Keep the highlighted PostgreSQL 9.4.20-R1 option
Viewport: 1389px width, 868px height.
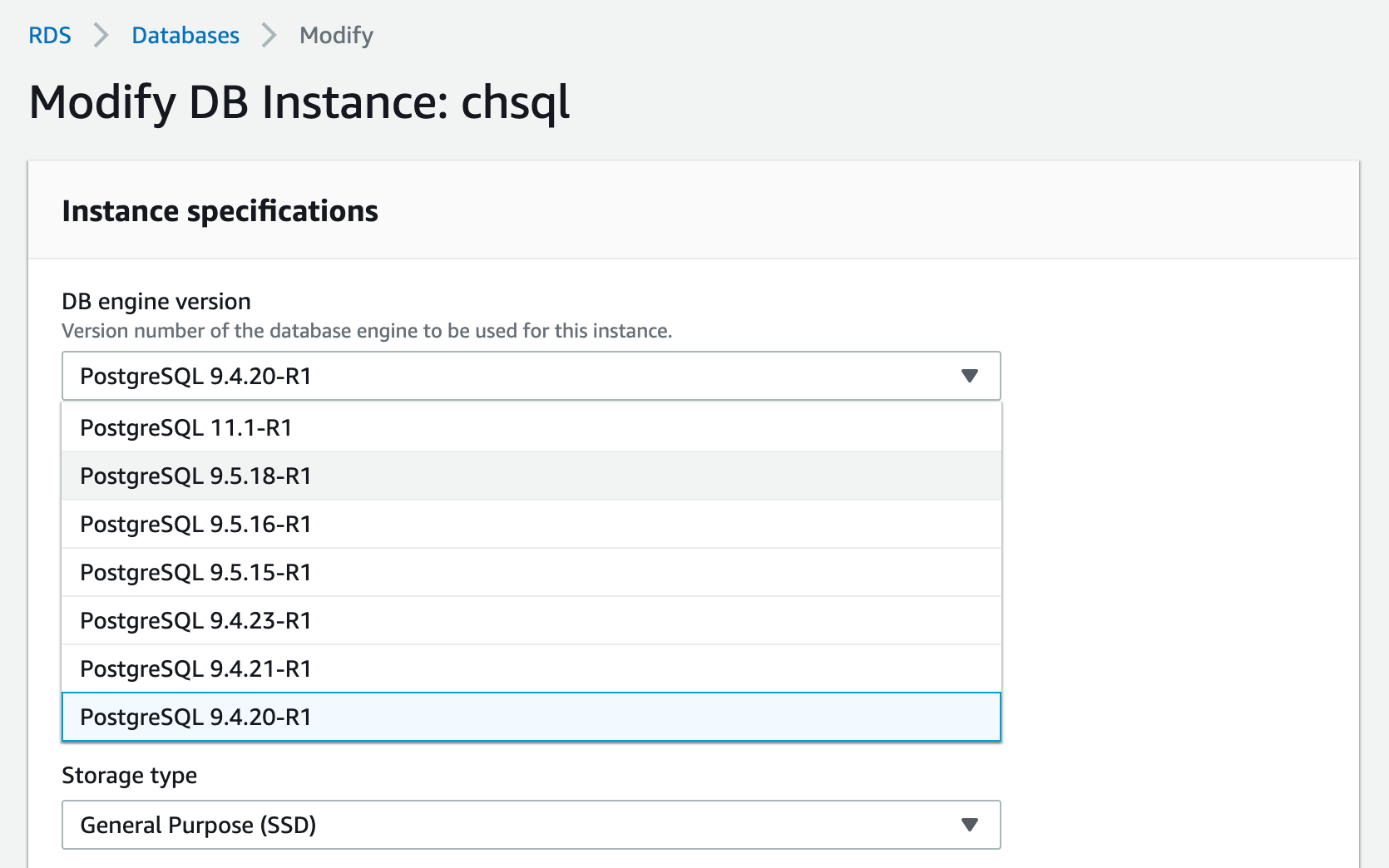coord(195,718)
